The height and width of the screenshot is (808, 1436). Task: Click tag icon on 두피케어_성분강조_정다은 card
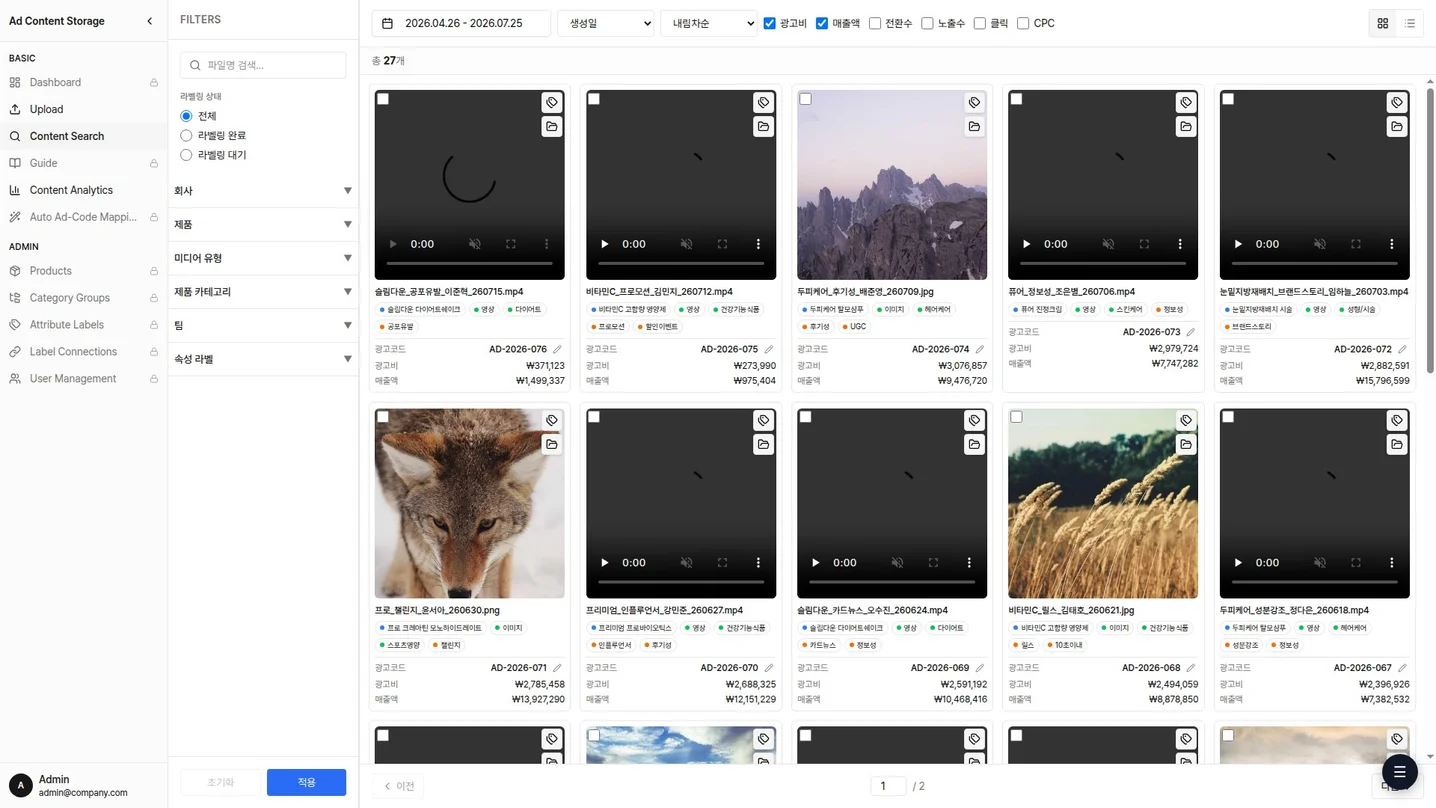coord(1397,420)
